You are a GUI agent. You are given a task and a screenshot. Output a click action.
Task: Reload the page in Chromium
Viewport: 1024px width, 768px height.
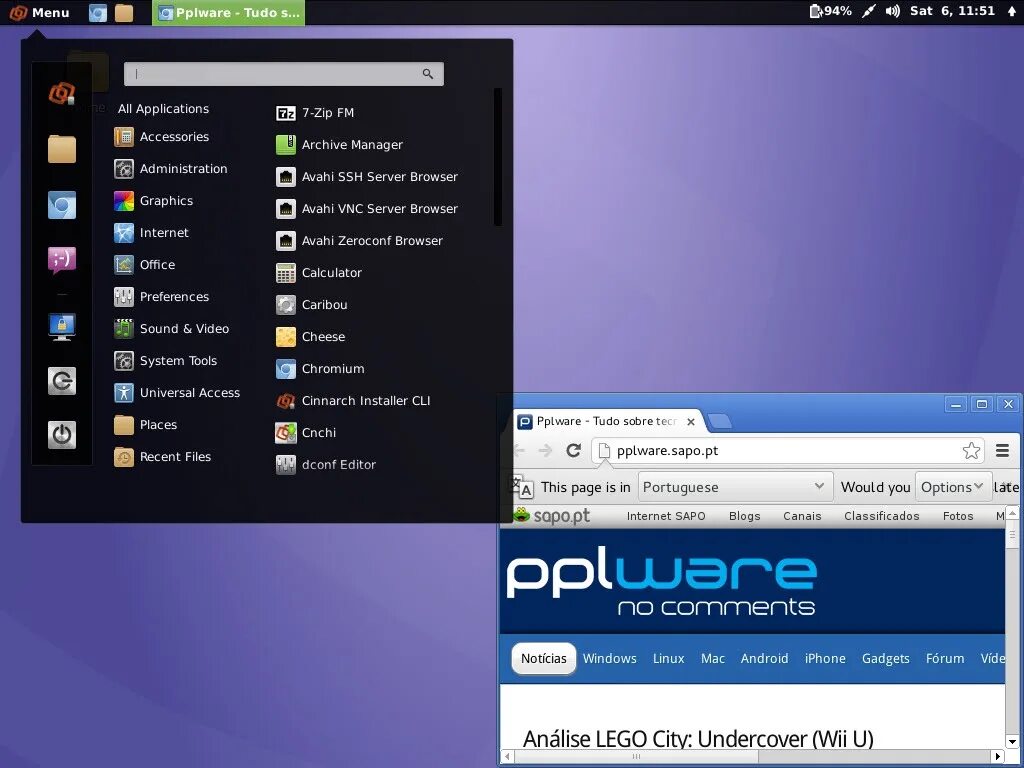click(573, 450)
